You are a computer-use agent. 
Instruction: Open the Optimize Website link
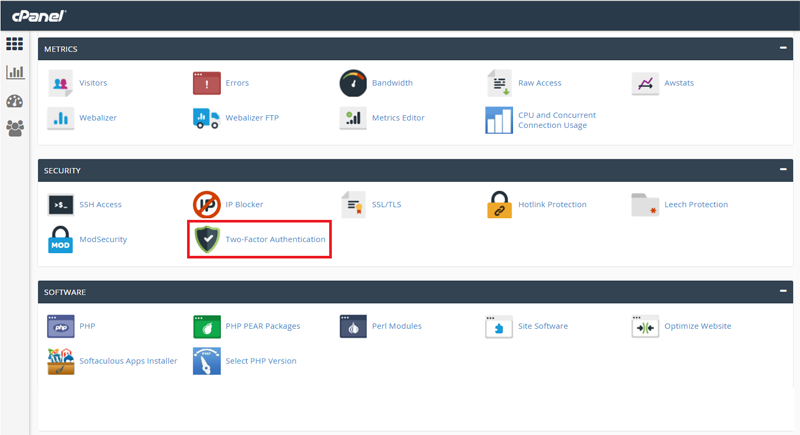(697, 326)
